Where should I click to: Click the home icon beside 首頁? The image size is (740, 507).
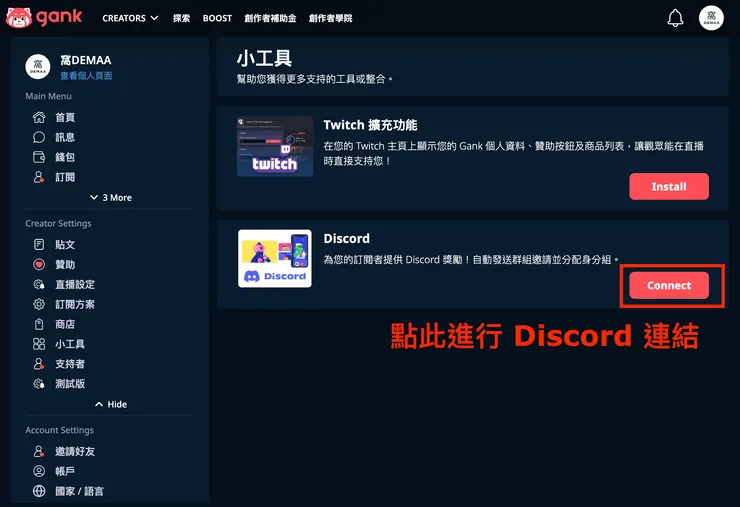click(39, 117)
